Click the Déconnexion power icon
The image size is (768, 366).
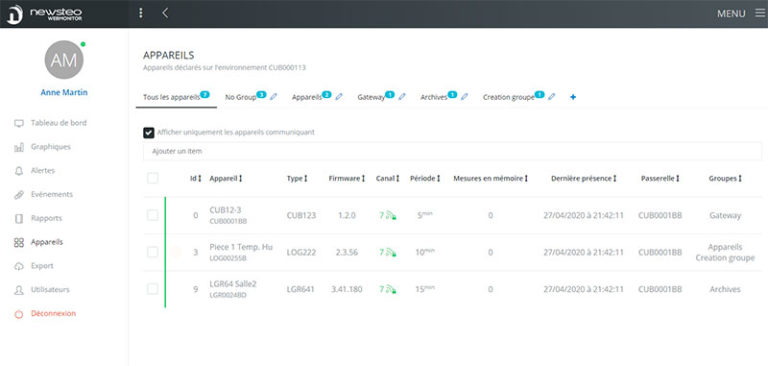pyautogui.click(x=19, y=314)
